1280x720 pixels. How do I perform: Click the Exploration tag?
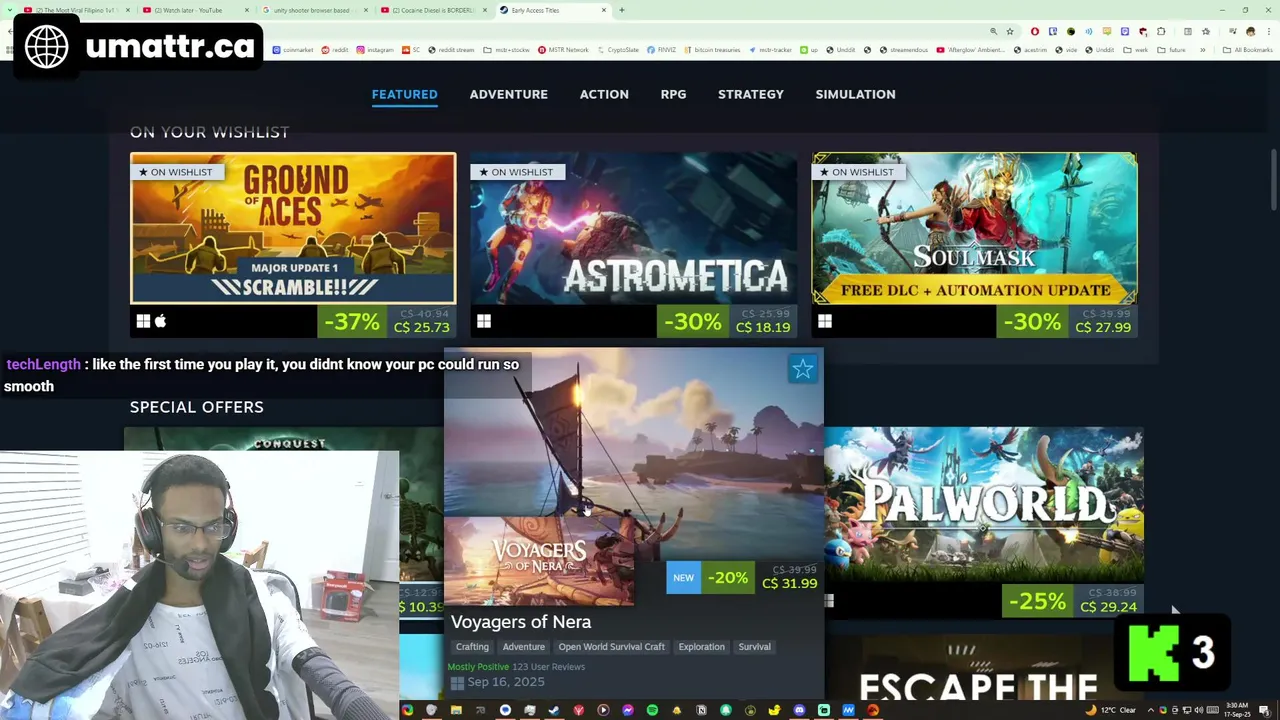[701, 647]
